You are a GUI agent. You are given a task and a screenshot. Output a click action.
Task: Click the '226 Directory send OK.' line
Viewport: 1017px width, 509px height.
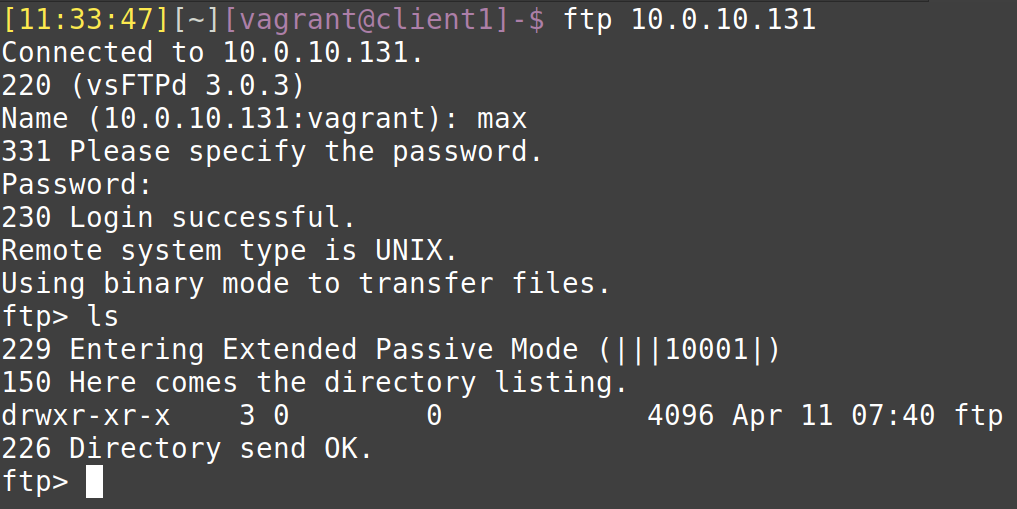pos(187,448)
